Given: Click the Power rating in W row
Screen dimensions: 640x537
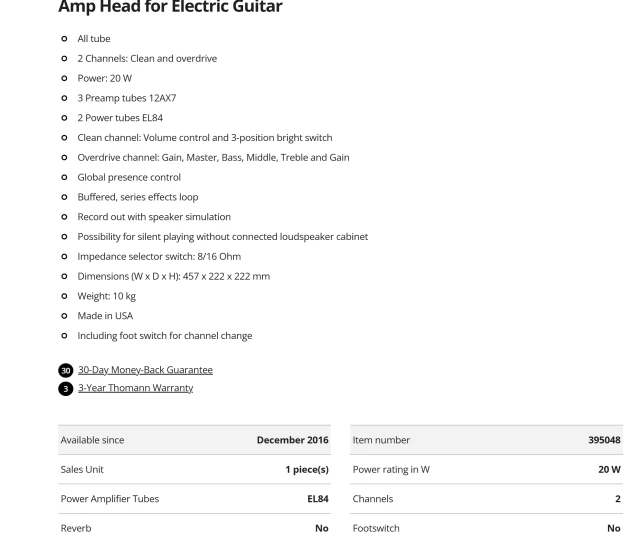Looking at the screenshot, I should coord(487,469).
